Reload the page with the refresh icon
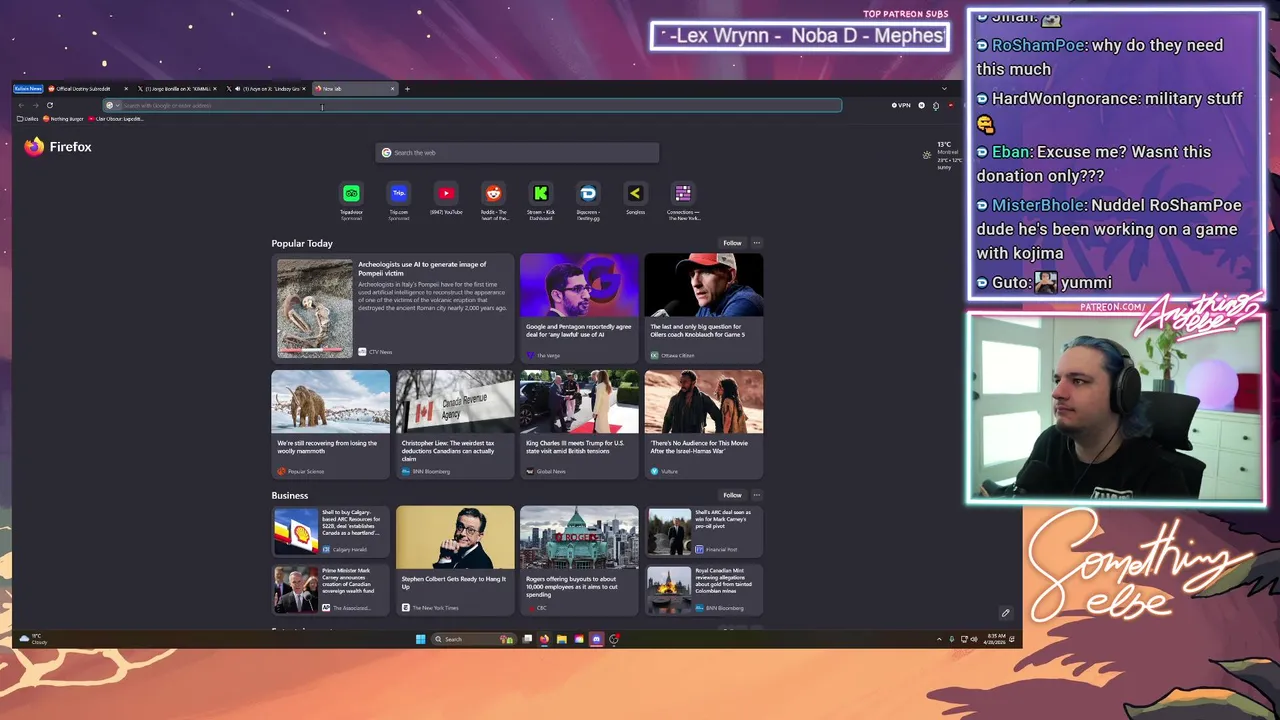The image size is (1280, 720). point(50,105)
